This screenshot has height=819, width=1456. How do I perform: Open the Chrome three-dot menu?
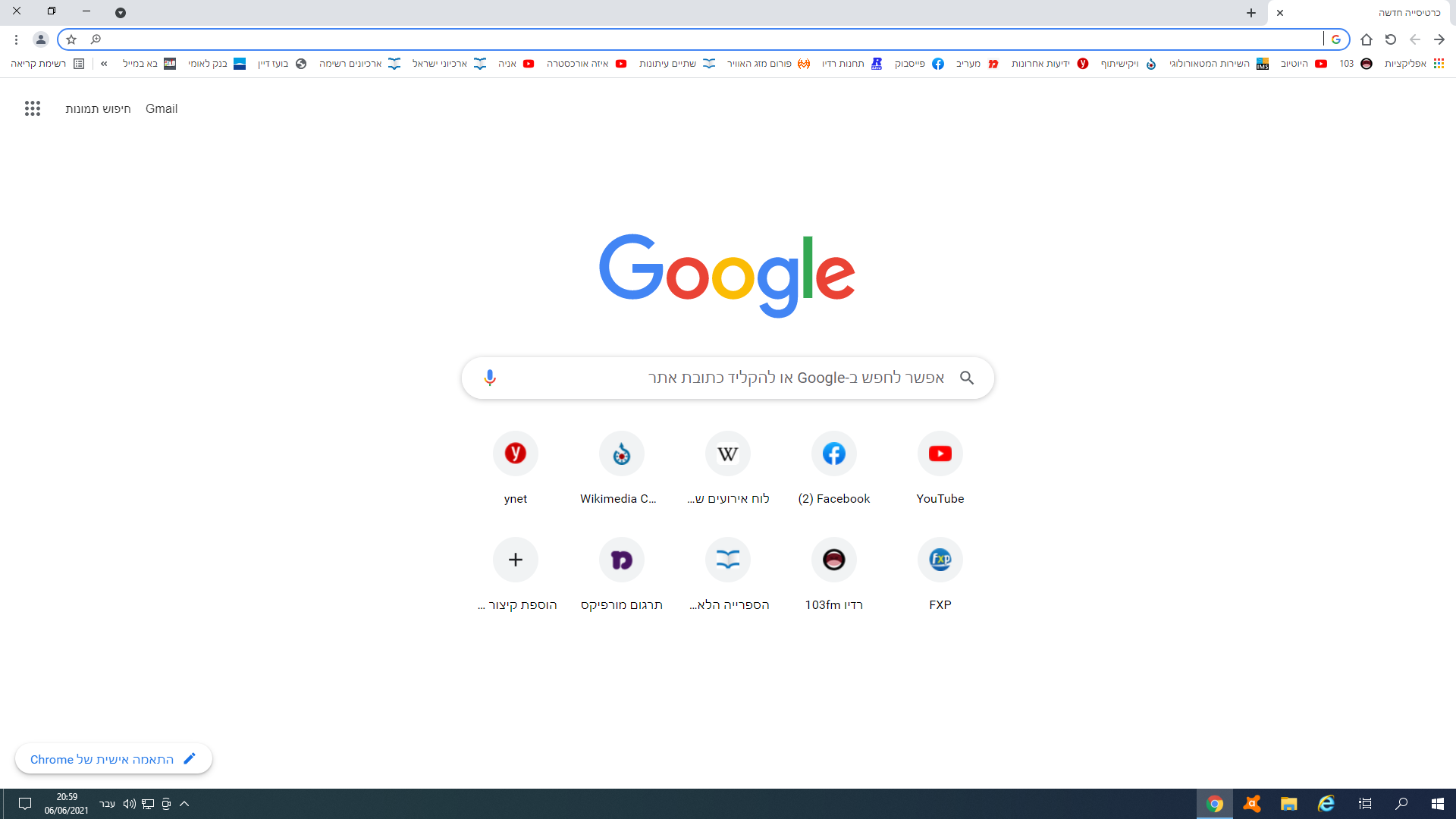(x=16, y=39)
